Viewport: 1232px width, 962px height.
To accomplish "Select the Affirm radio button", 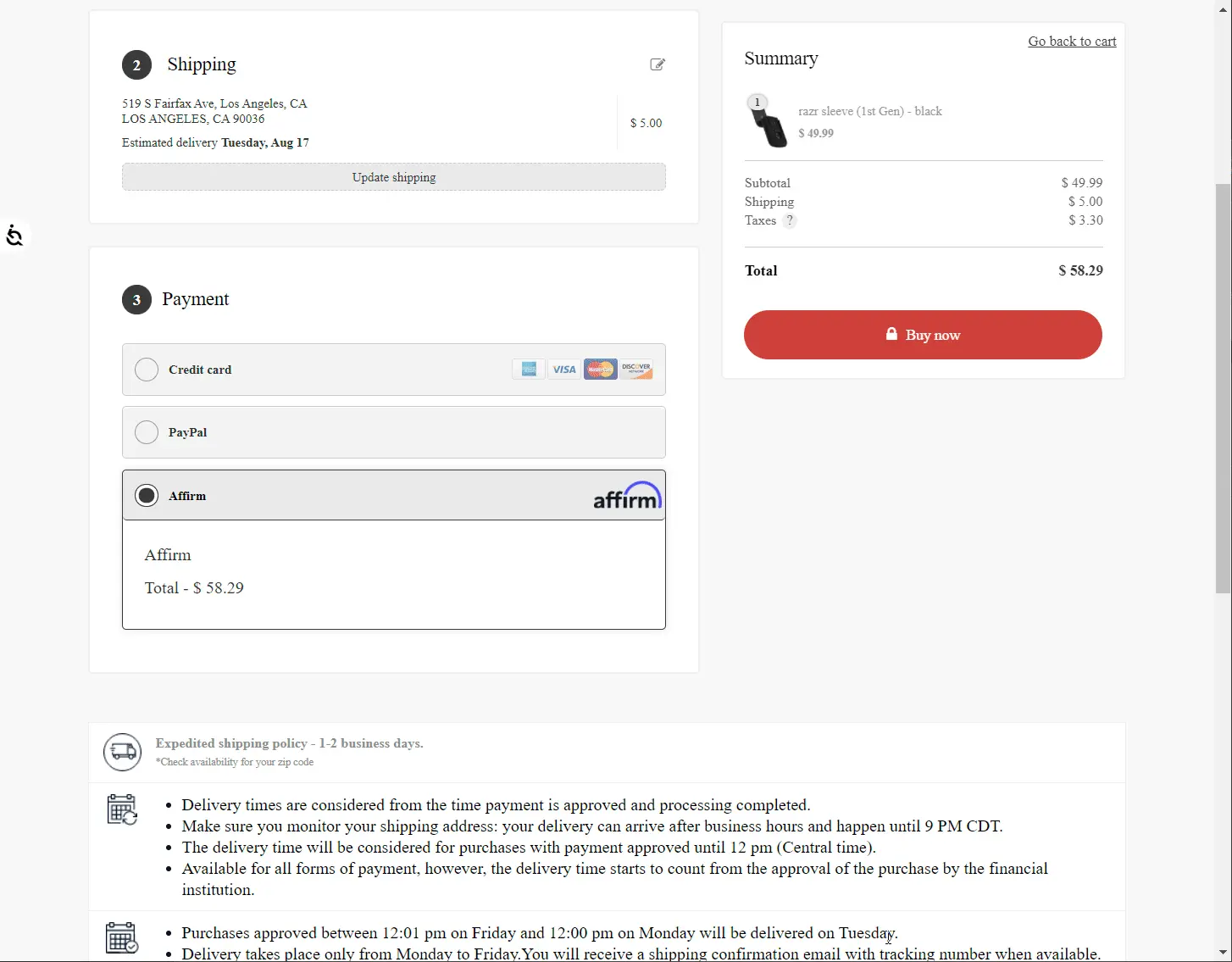I will pyautogui.click(x=147, y=496).
